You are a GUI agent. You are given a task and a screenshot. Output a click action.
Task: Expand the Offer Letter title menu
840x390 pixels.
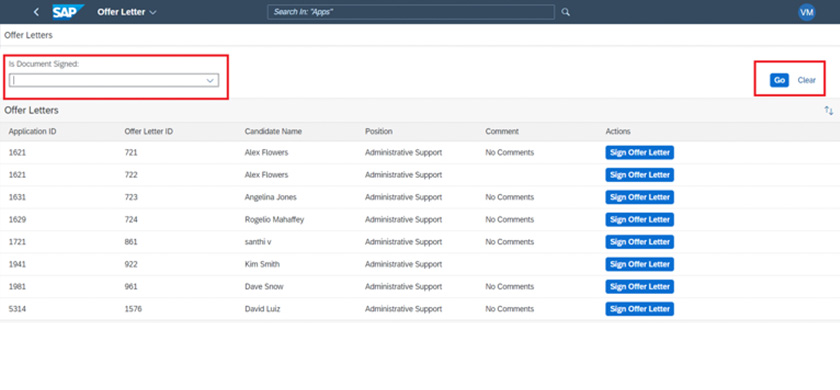click(x=126, y=12)
